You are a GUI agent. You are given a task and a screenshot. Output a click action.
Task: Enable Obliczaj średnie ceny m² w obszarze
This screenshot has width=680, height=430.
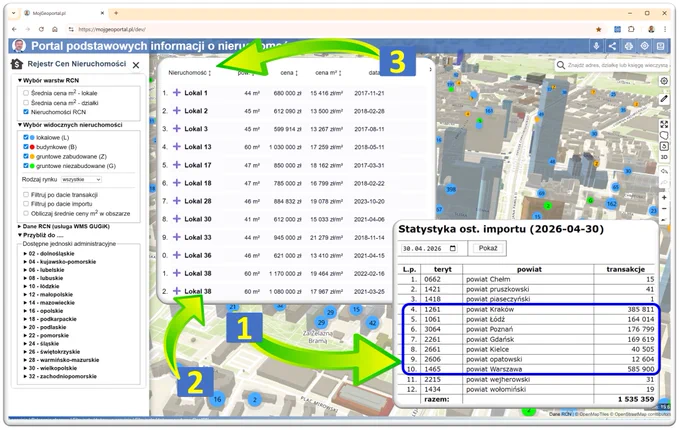pos(26,213)
